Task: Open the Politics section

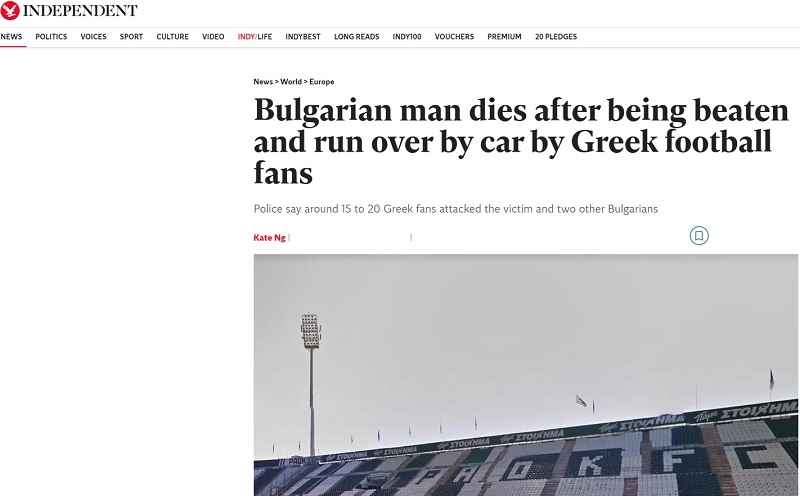Action: coord(51,37)
